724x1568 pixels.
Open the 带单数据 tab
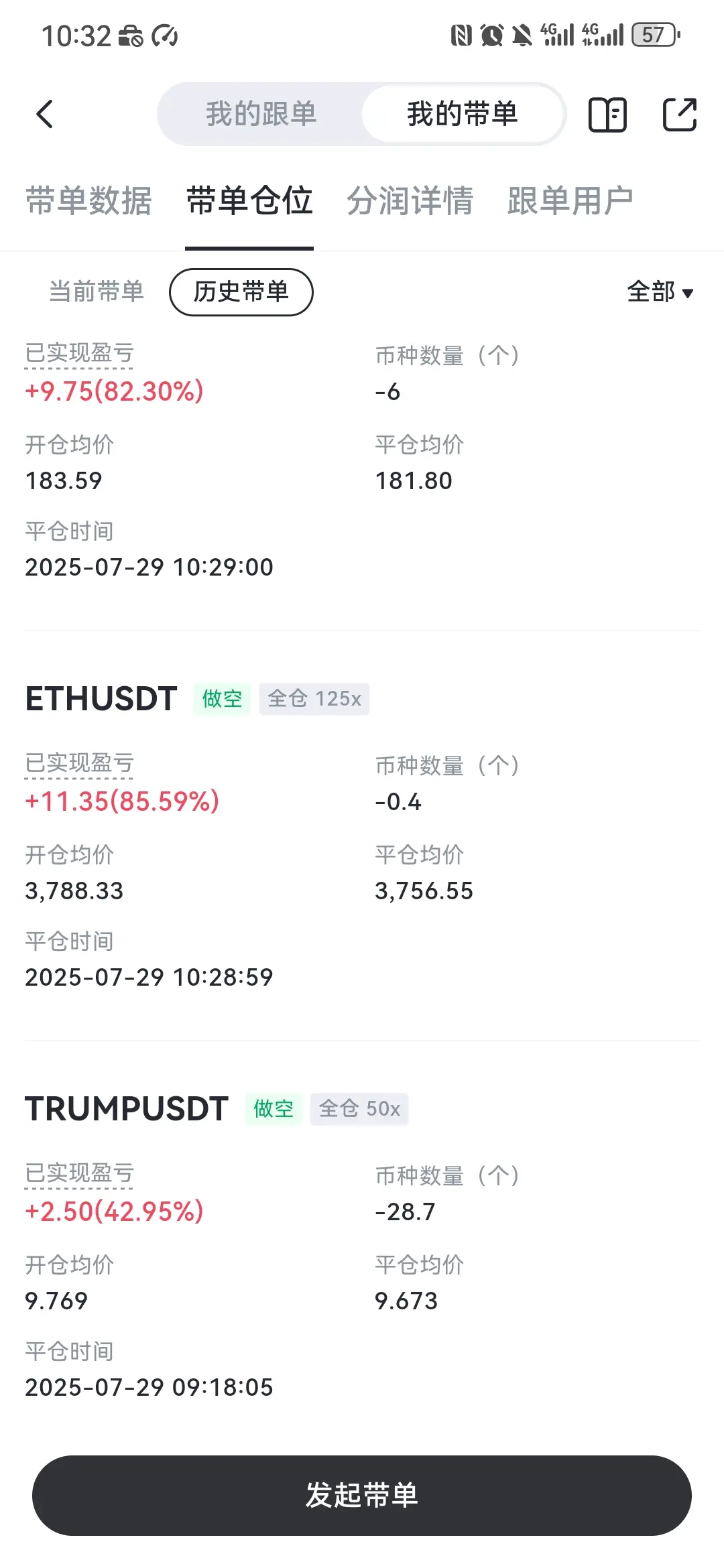89,200
